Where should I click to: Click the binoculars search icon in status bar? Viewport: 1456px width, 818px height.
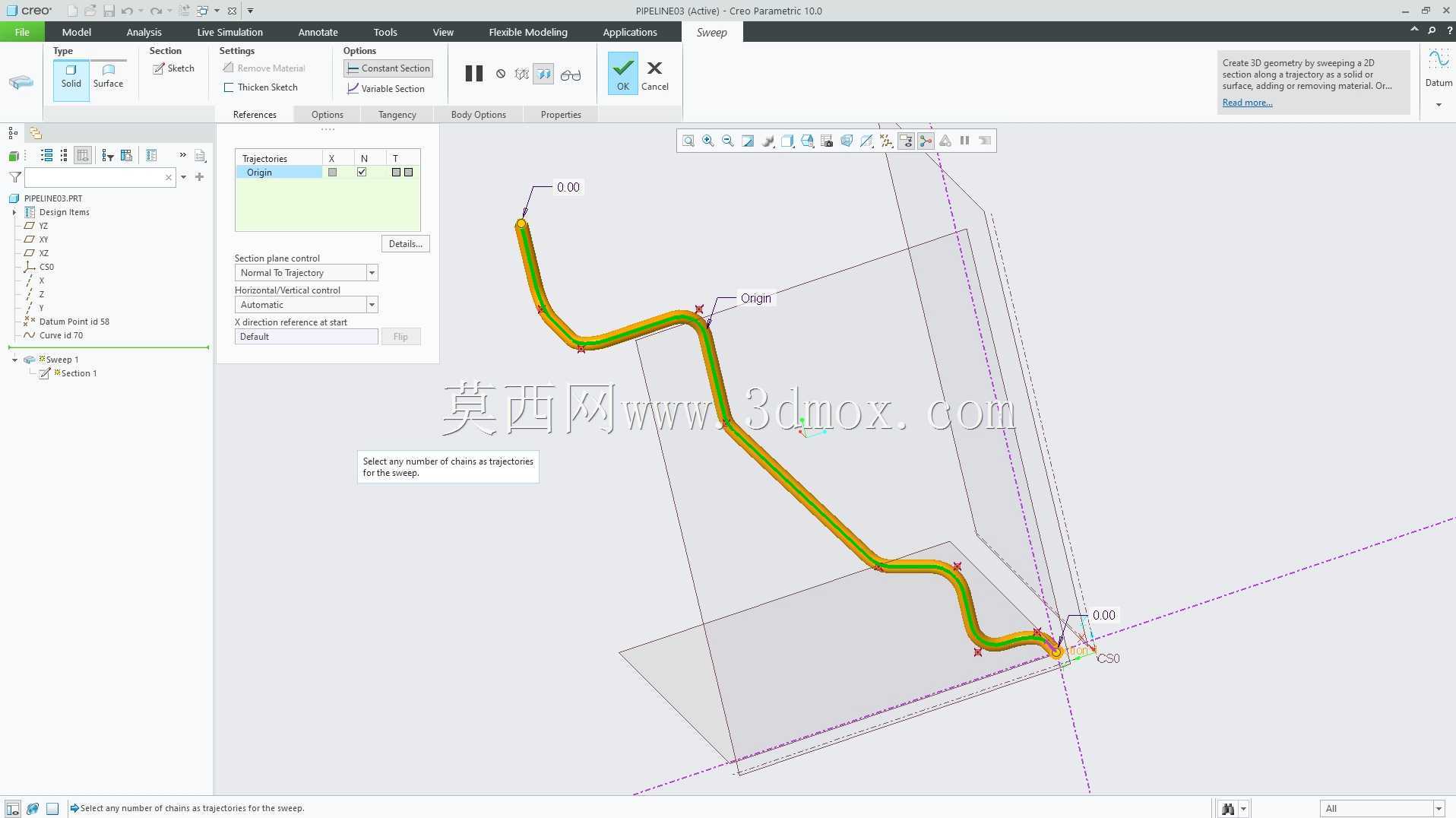point(1228,809)
